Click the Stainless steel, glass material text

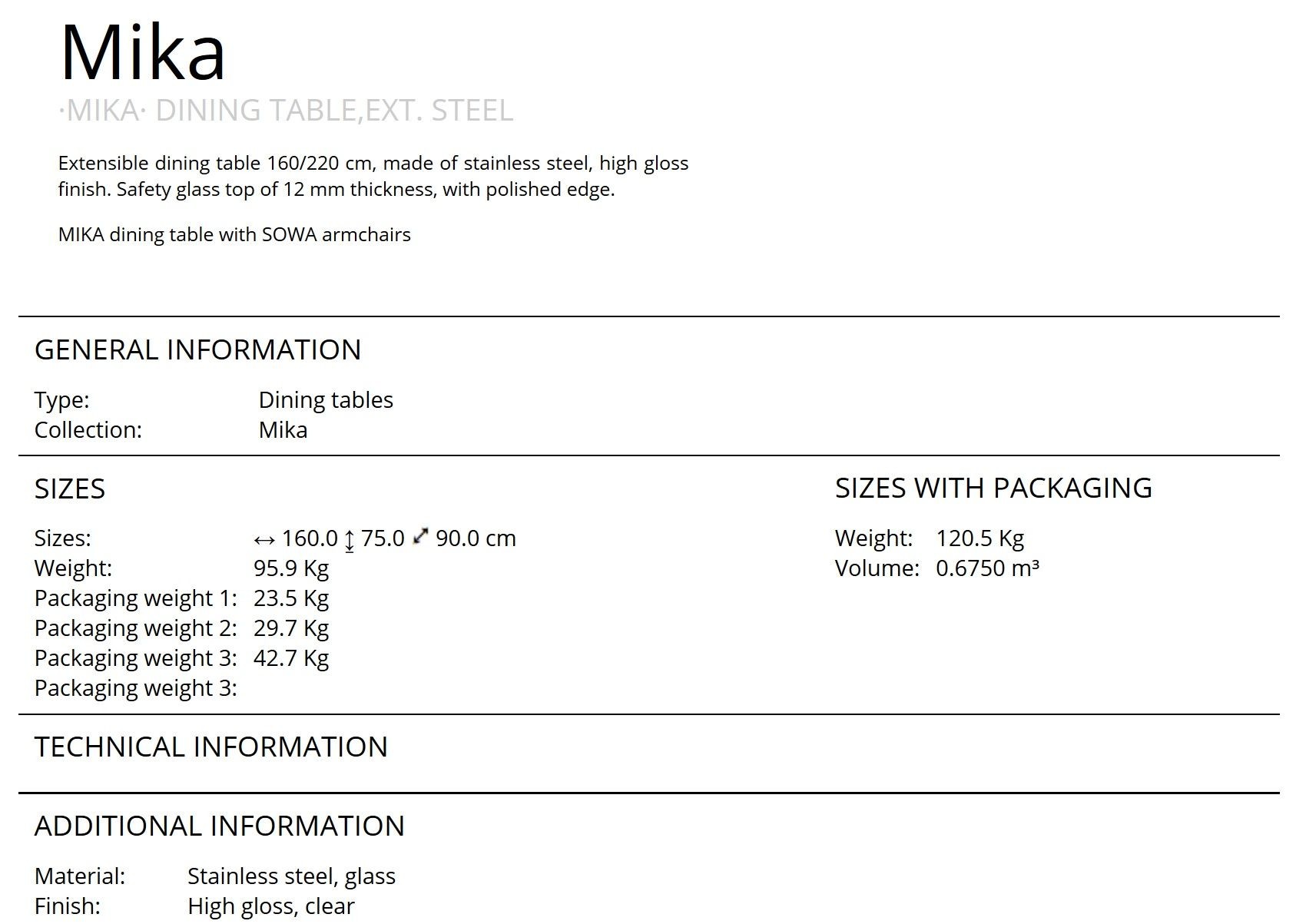[291, 876]
